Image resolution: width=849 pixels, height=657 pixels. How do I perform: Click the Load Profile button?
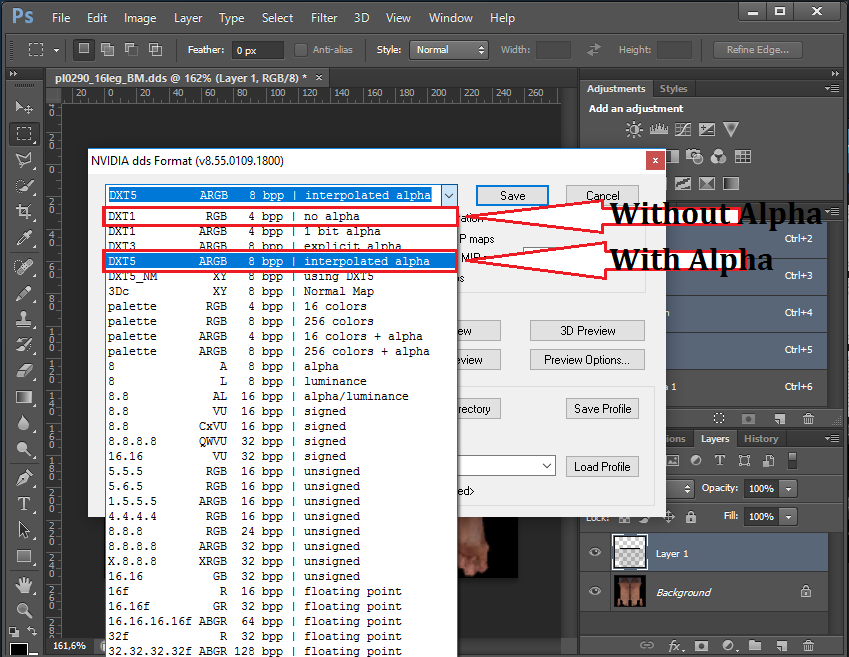coord(602,466)
